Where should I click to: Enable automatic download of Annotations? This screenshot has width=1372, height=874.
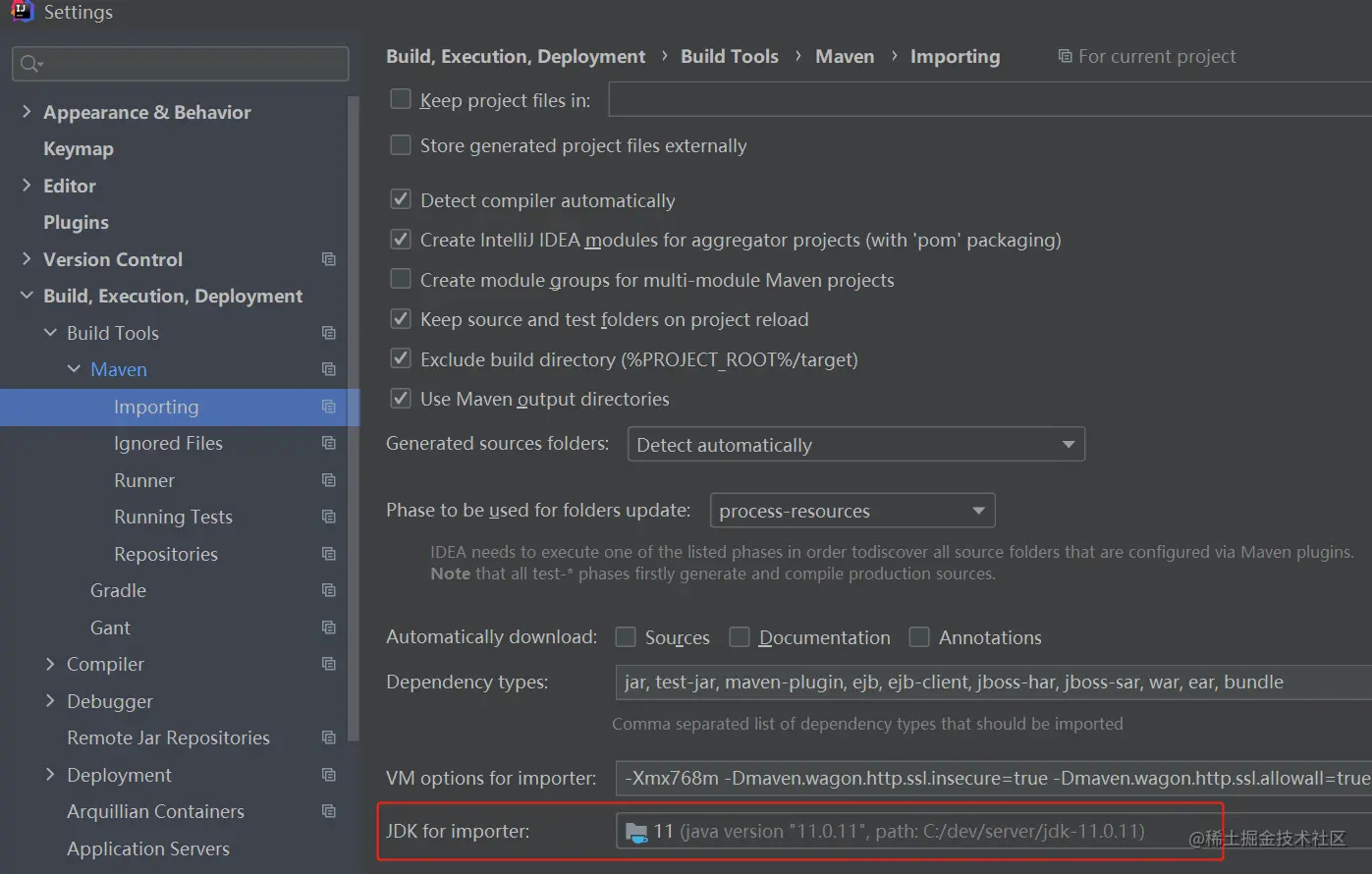click(919, 637)
